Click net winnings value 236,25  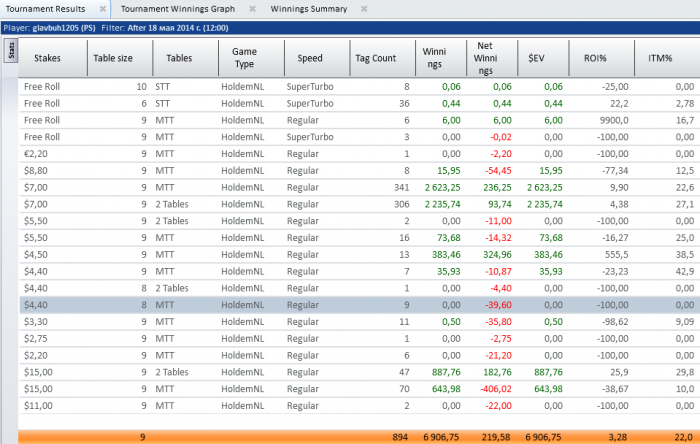tap(497, 188)
